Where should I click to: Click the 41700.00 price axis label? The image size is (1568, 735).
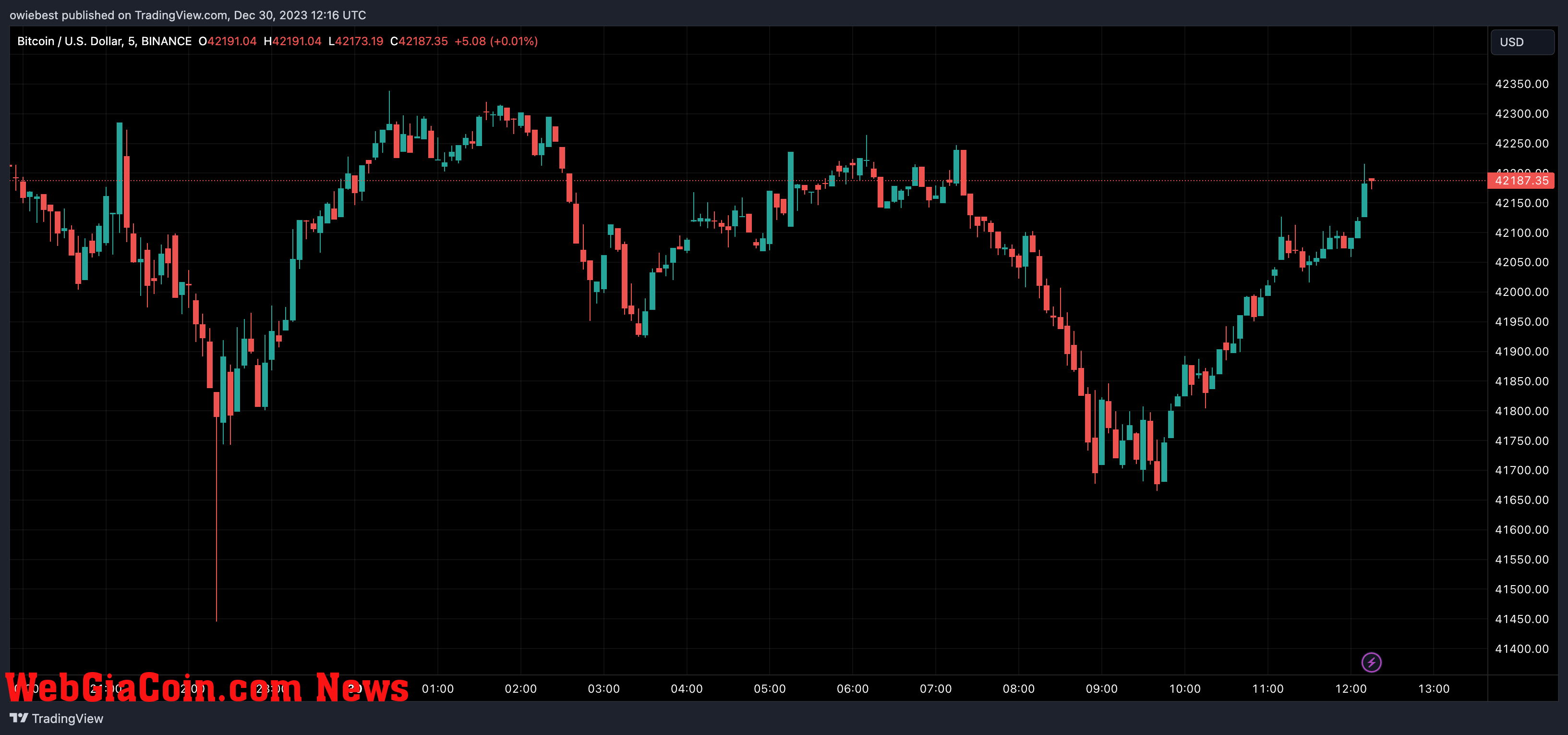click(x=1522, y=470)
